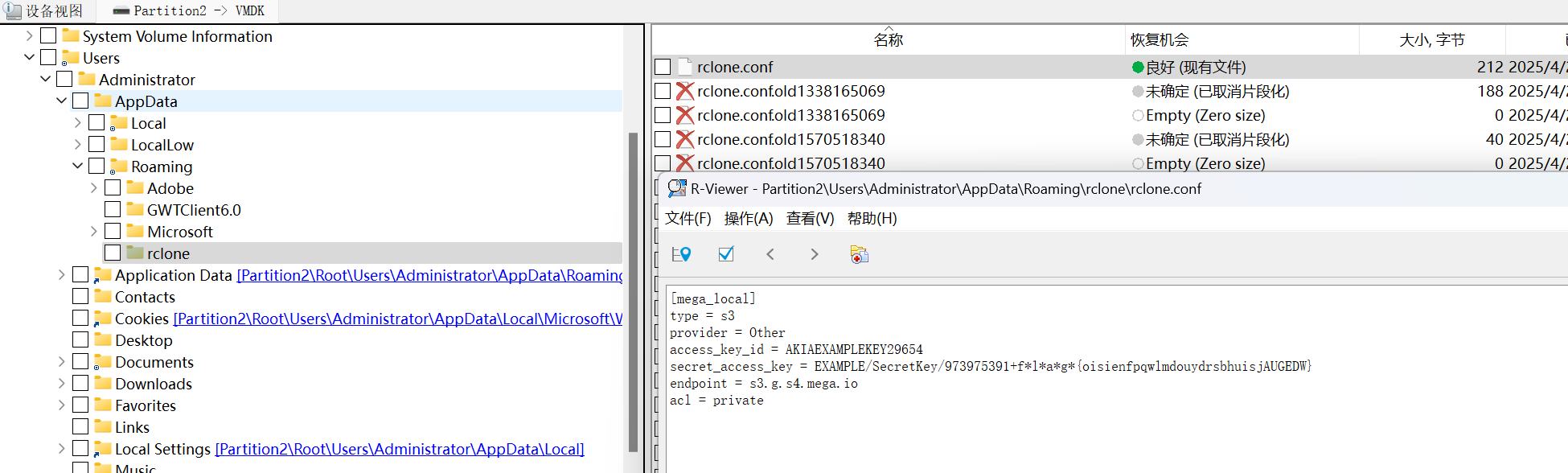Collapse the Roaming folder node
This screenshot has height=473, width=1568.
pyautogui.click(x=77, y=166)
